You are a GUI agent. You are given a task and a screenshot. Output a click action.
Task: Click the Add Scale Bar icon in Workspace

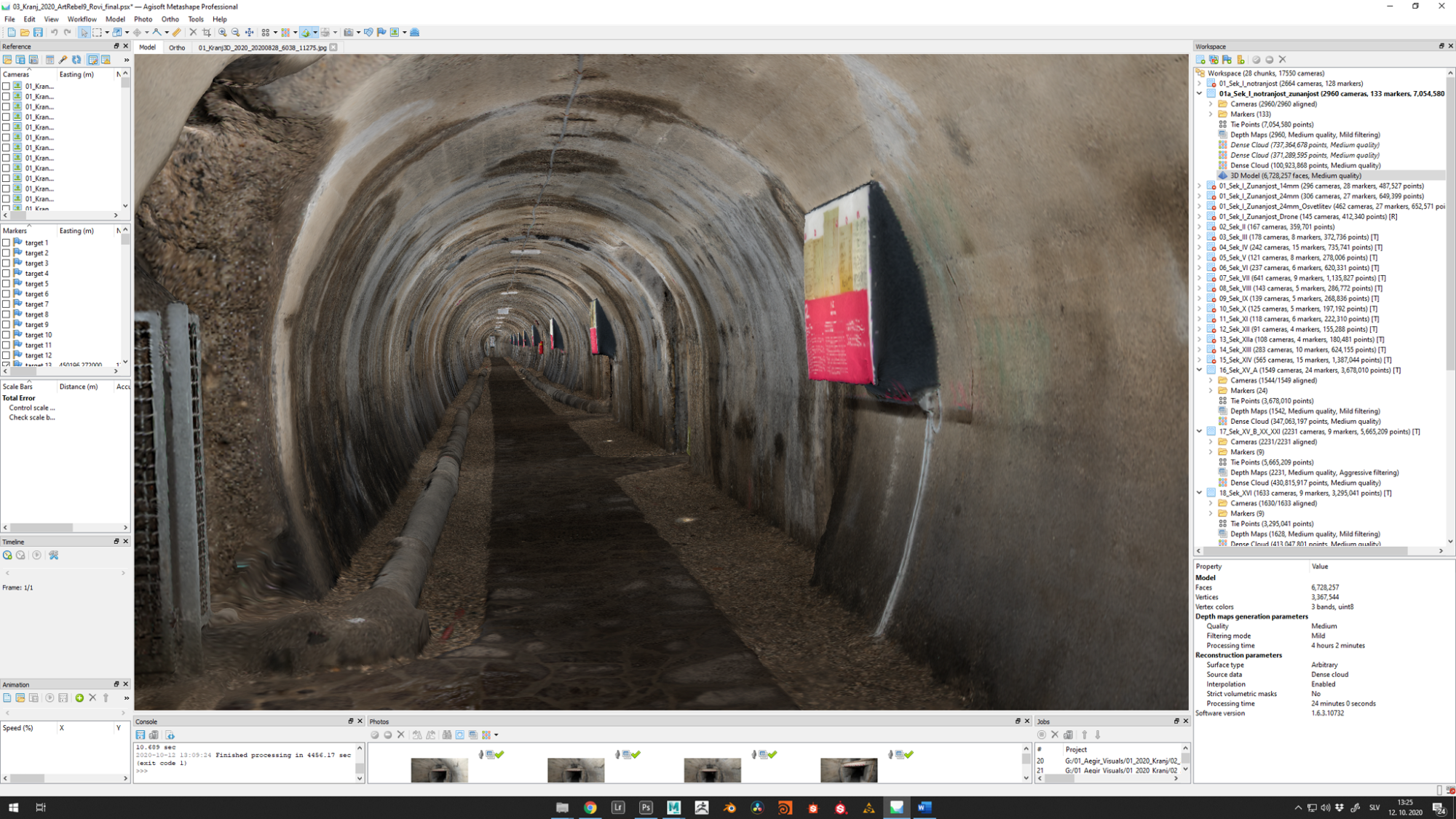pos(1241,60)
